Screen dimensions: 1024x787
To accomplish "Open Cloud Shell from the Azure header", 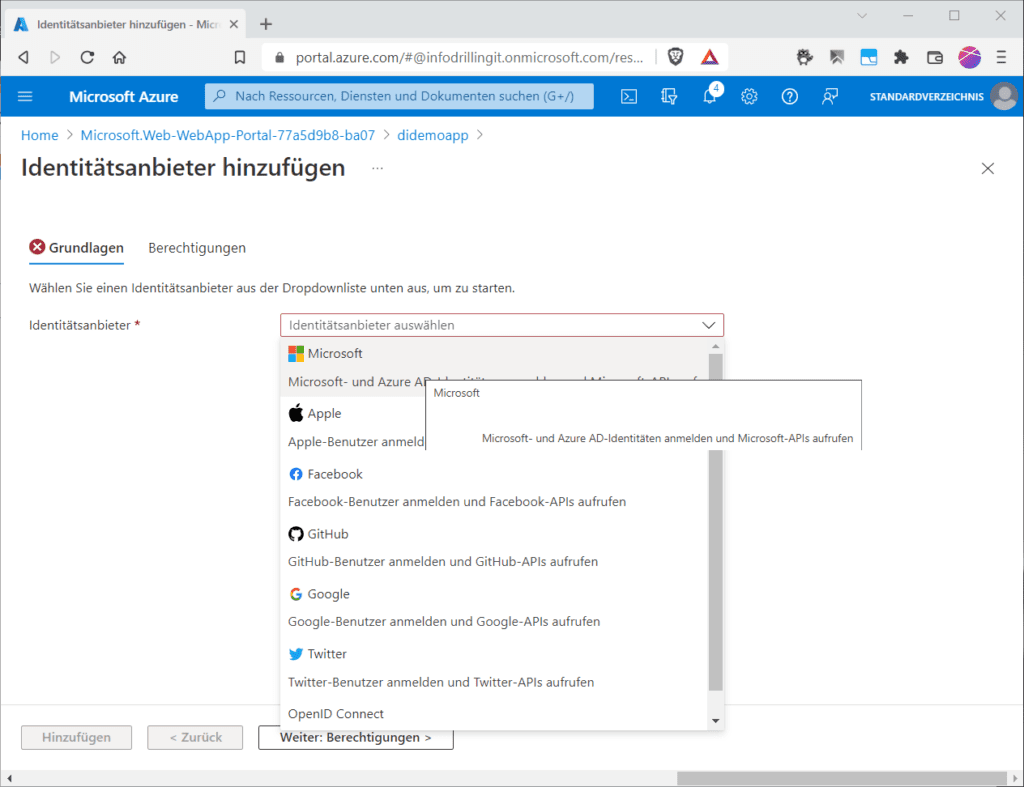I will [x=629, y=97].
